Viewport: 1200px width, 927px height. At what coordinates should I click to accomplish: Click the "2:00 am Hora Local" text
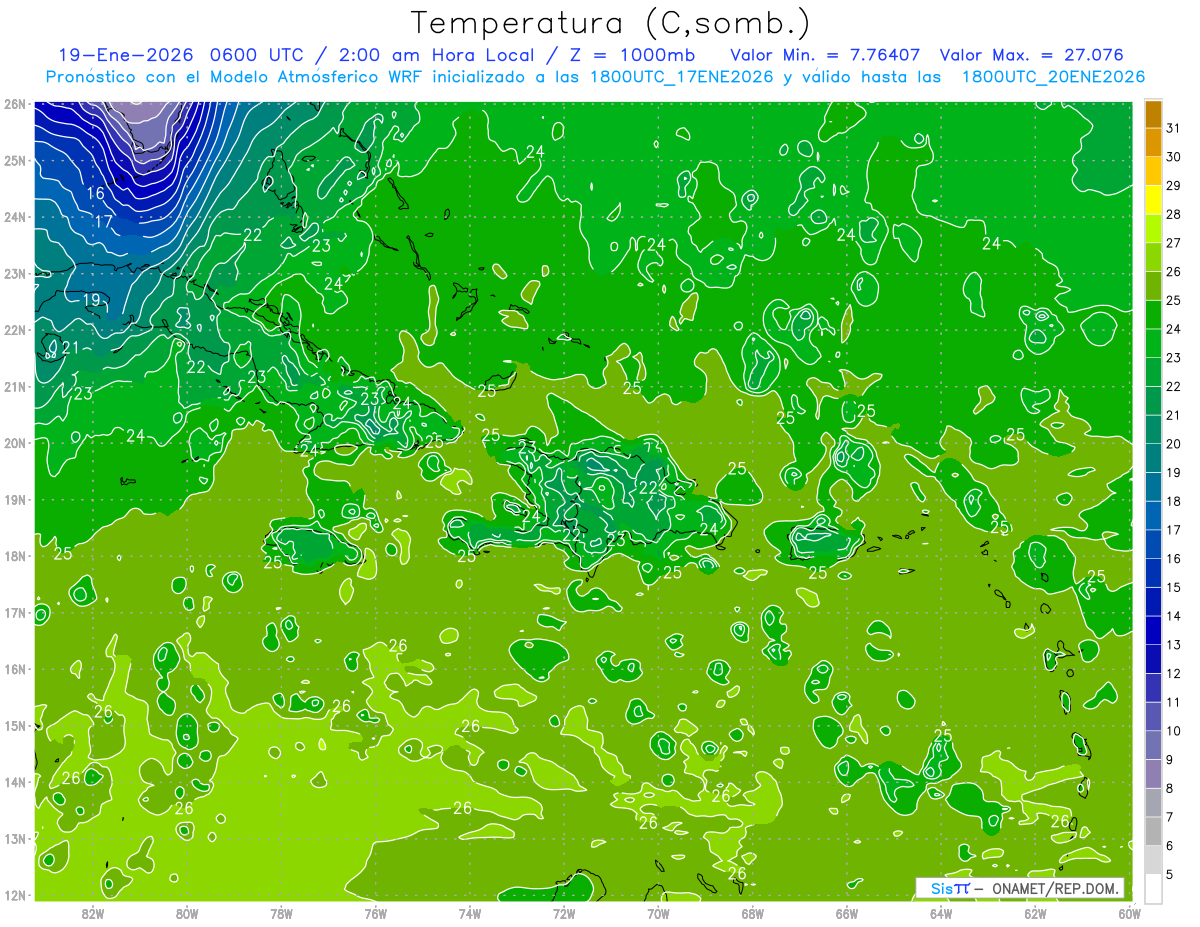click(436, 55)
